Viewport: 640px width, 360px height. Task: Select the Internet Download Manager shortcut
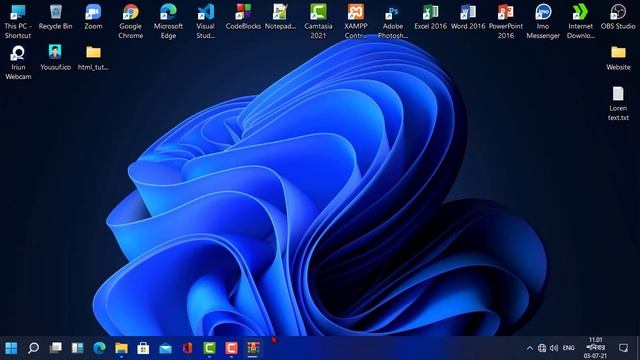point(580,21)
